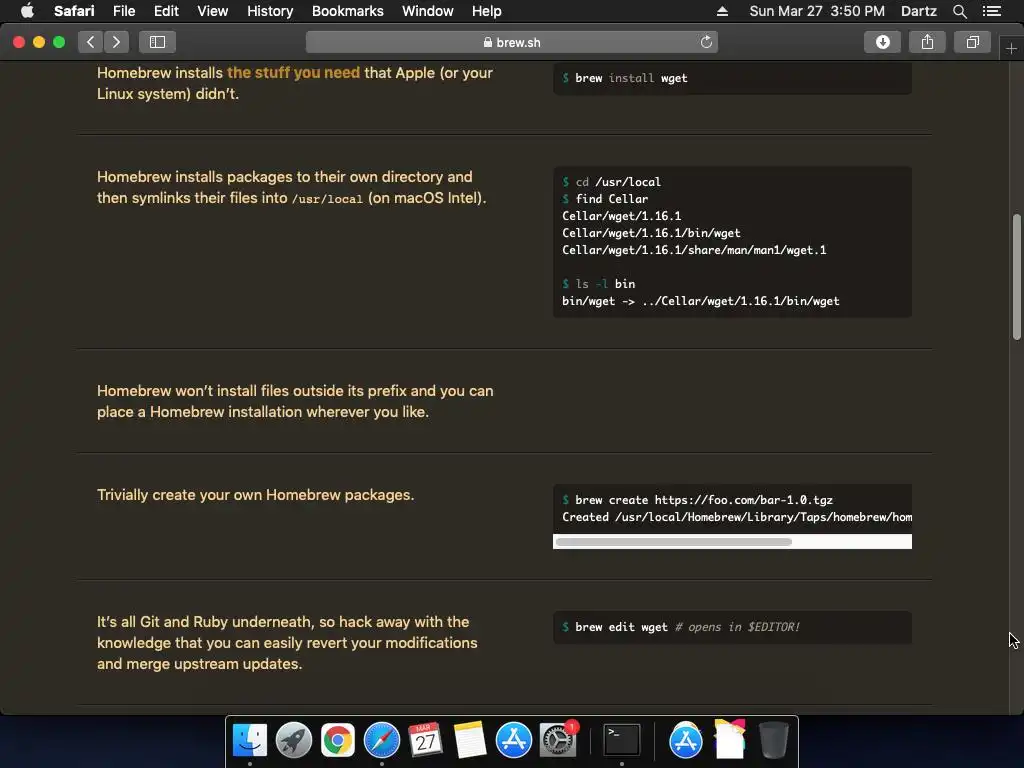Show all tabs overview
Screen dimensions: 1024x768
pyautogui.click(x=972, y=42)
